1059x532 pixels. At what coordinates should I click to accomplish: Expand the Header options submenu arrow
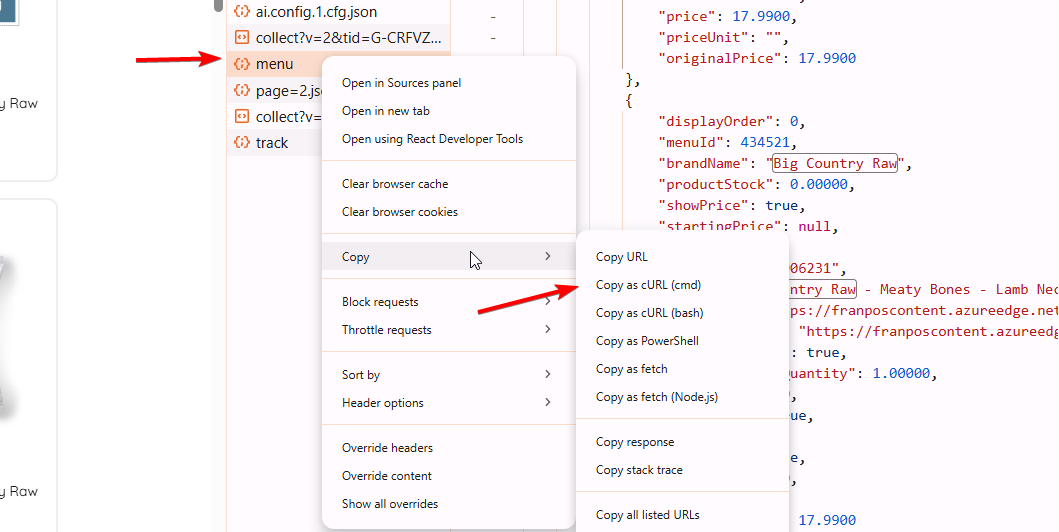coord(548,403)
